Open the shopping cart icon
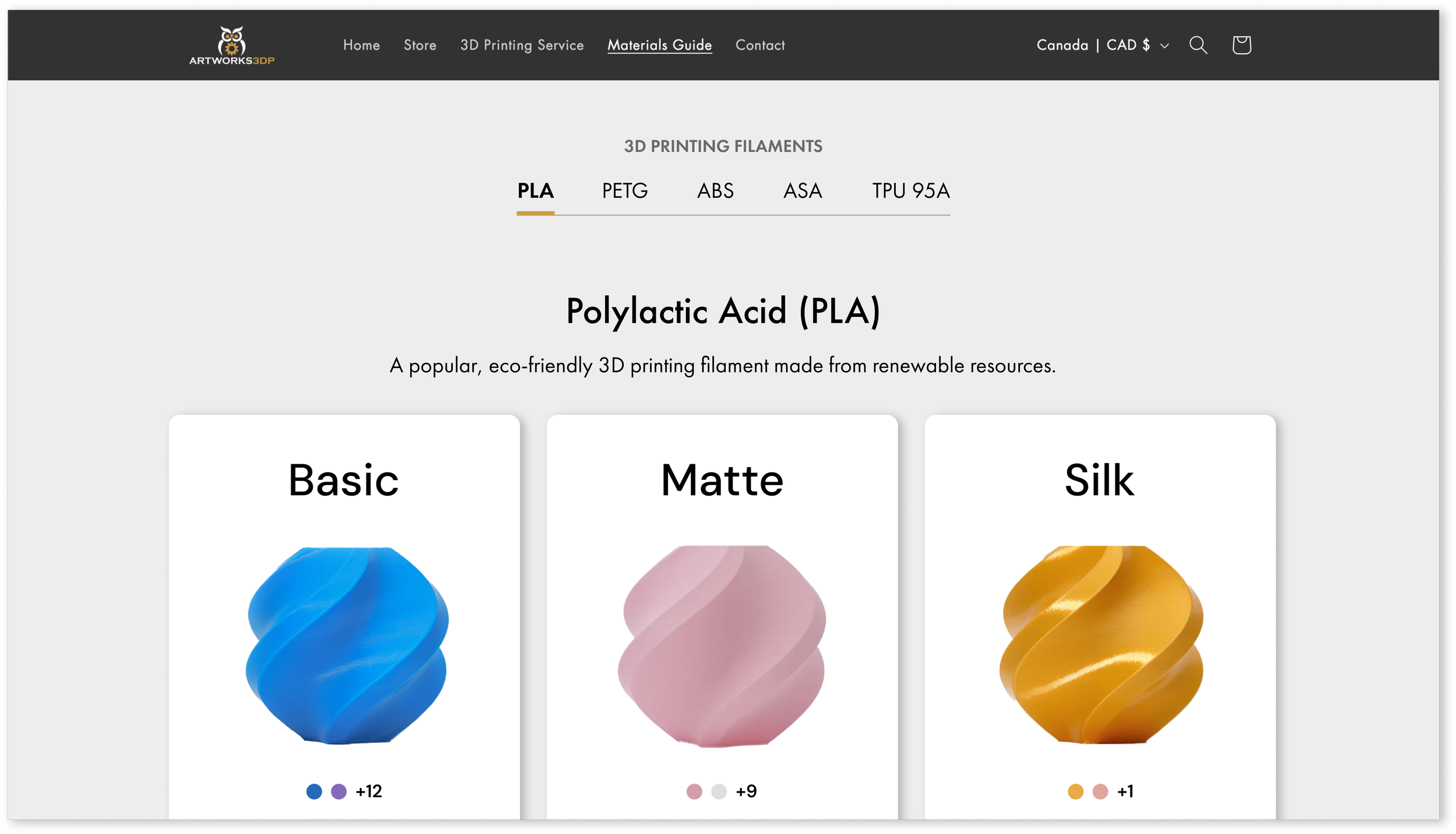1456x834 pixels. click(1241, 45)
